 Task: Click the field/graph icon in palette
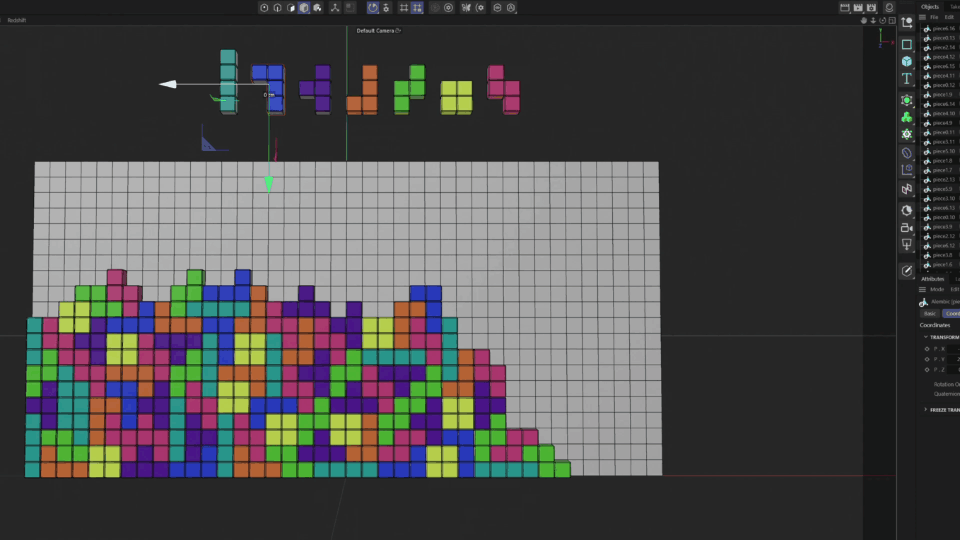(x=907, y=170)
